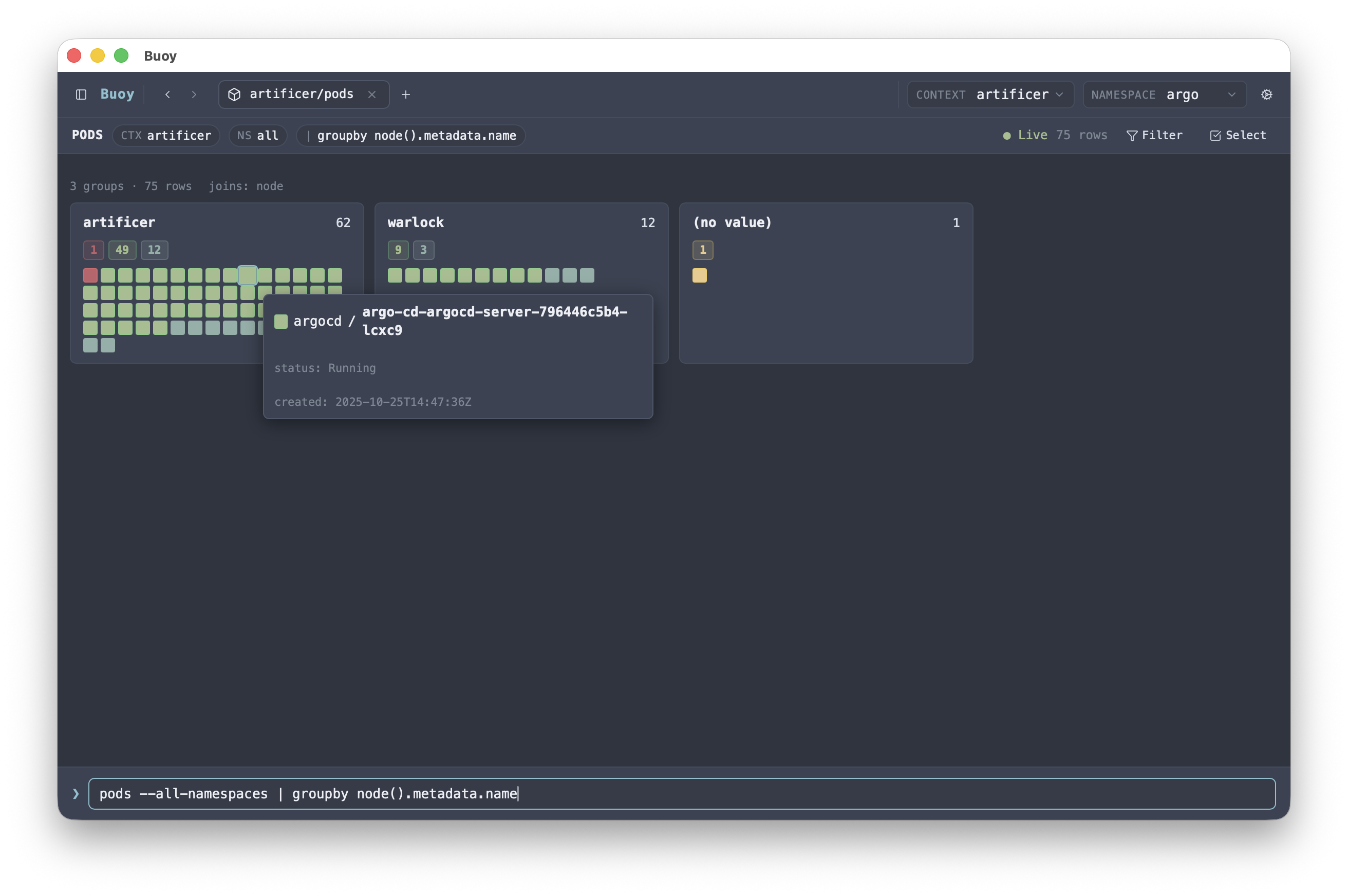Focus the command input field

pos(682,793)
